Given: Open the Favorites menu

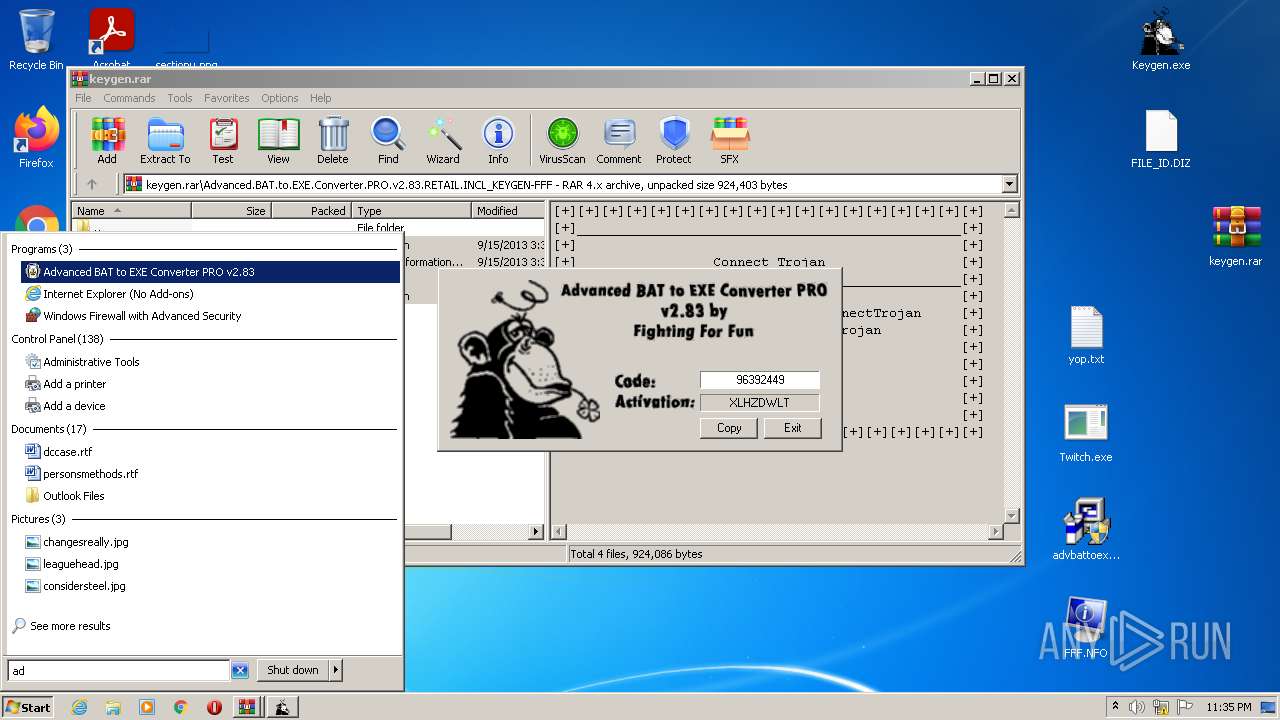Looking at the screenshot, I should [227, 98].
